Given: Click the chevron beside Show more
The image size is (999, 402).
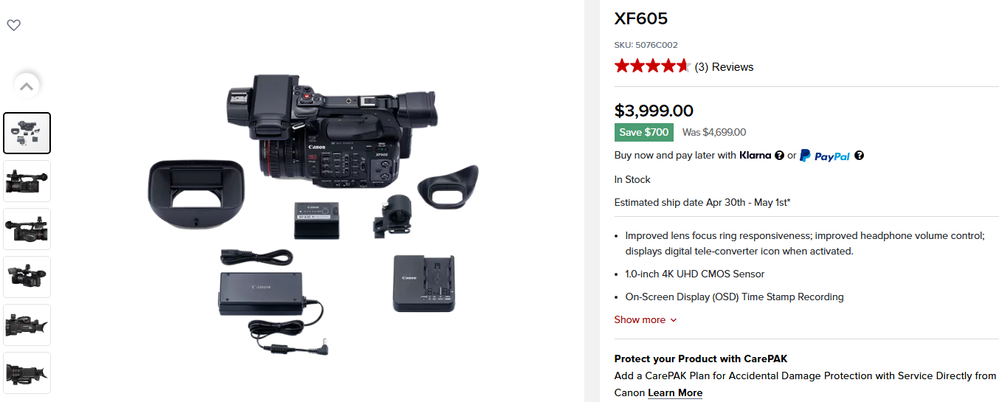Looking at the screenshot, I should coord(673,320).
